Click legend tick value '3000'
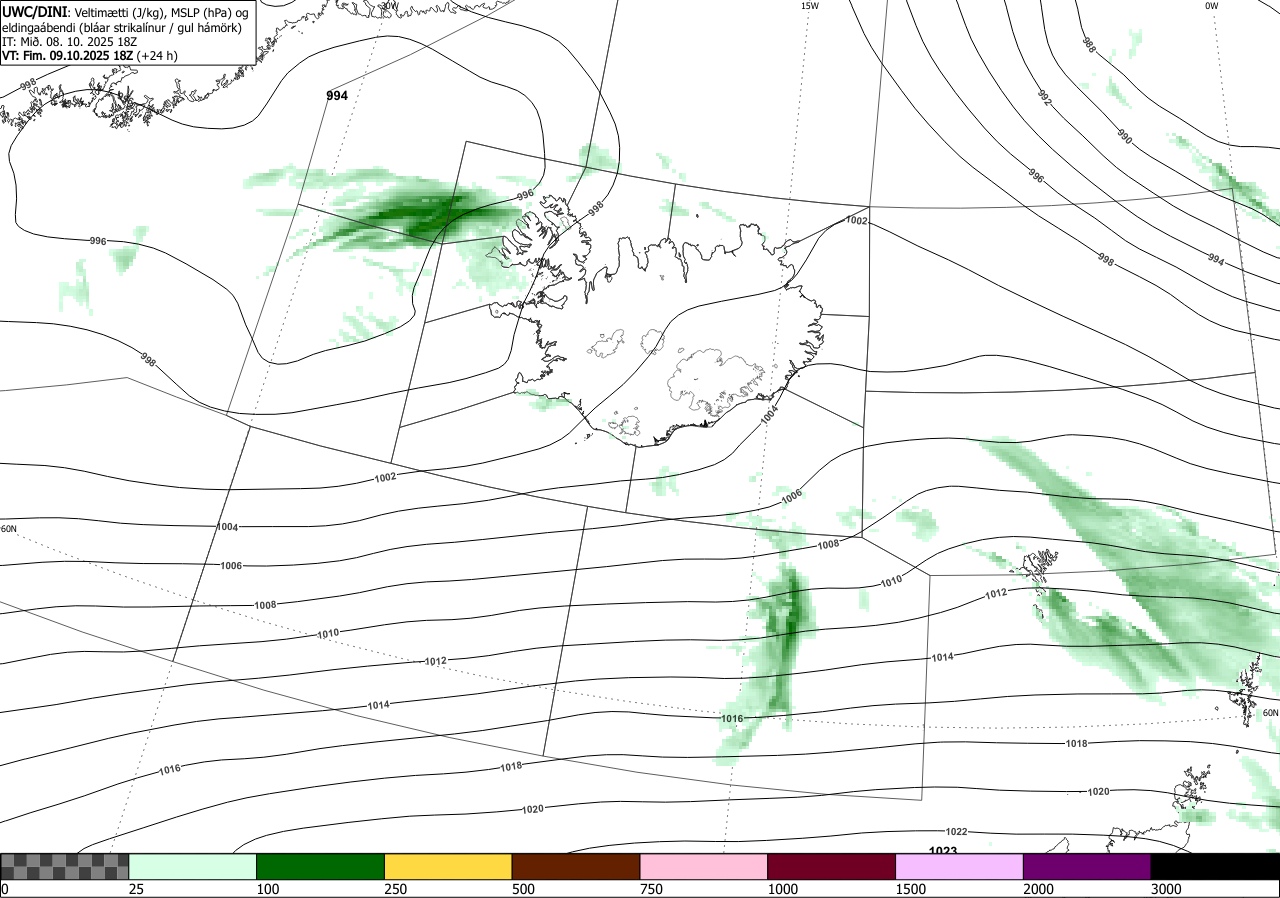The height and width of the screenshot is (898, 1280). [x=1166, y=889]
